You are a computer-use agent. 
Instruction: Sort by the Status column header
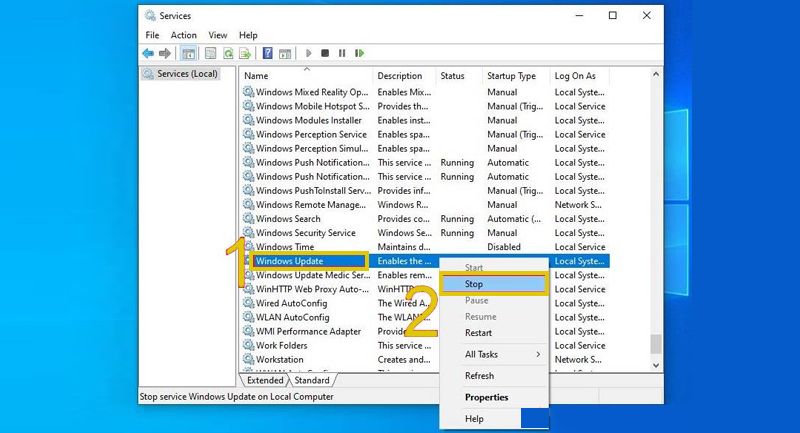coord(459,75)
